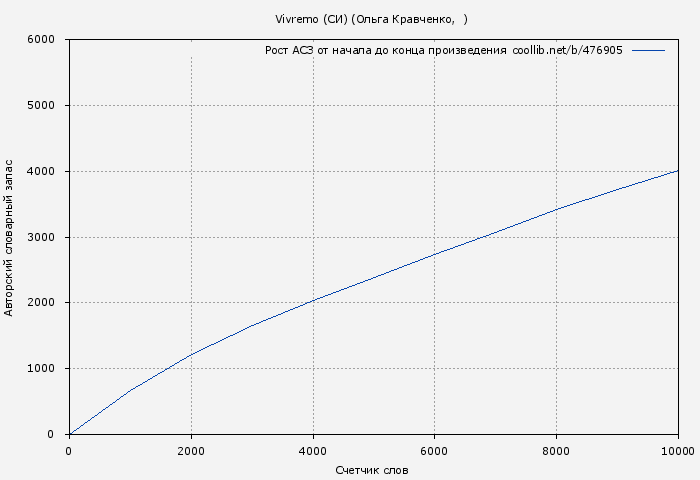
Task: Click the 10000 tick label on horizontal axis
Action: pyautogui.click(x=677, y=451)
